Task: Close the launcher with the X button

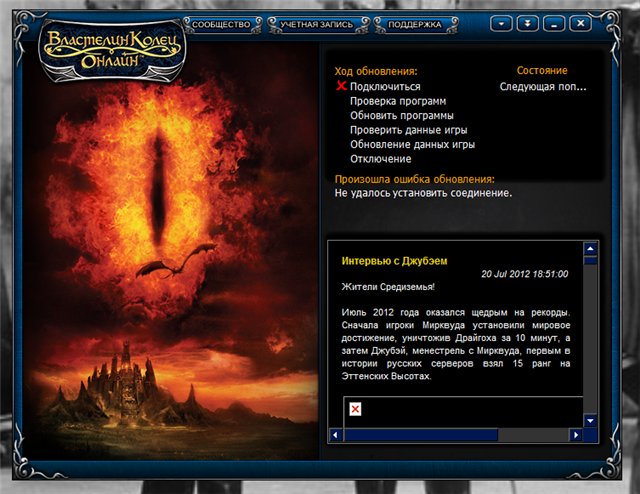Action: [x=578, y=22]
